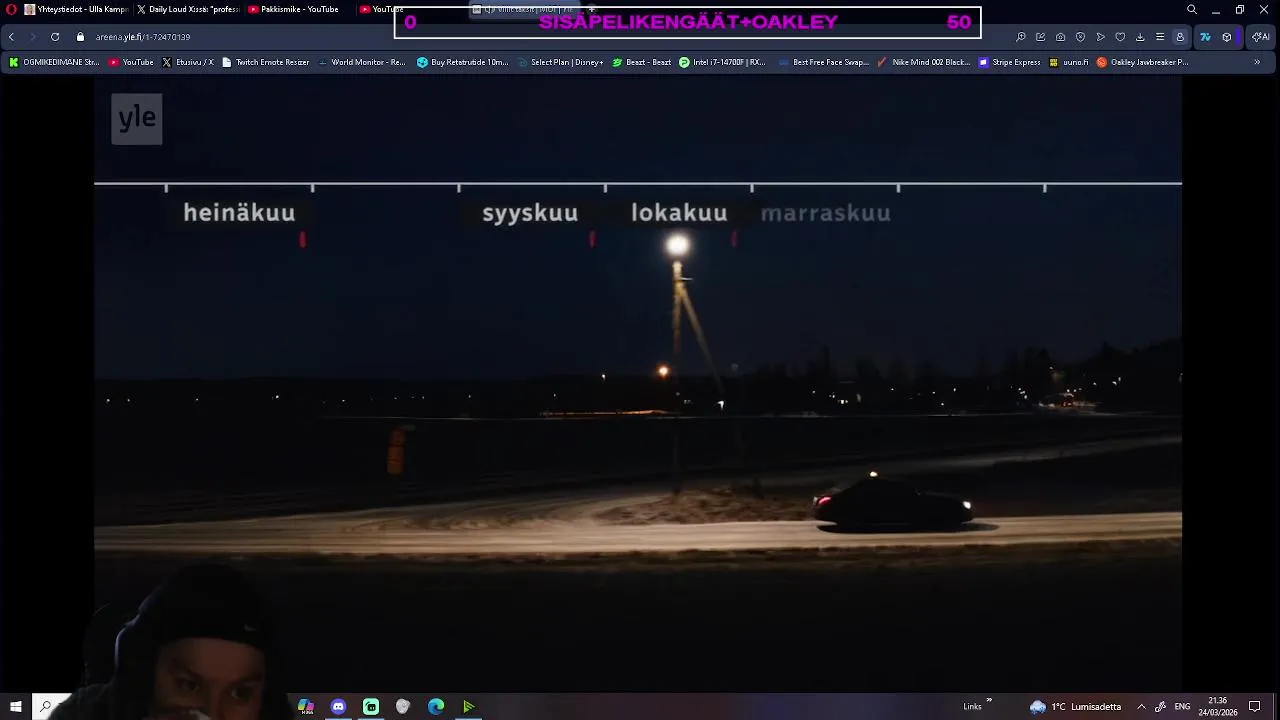The image size is (1280, 720).
Task: Click the search tabs magnifier icon
Action: click(x=1192, y=9)
